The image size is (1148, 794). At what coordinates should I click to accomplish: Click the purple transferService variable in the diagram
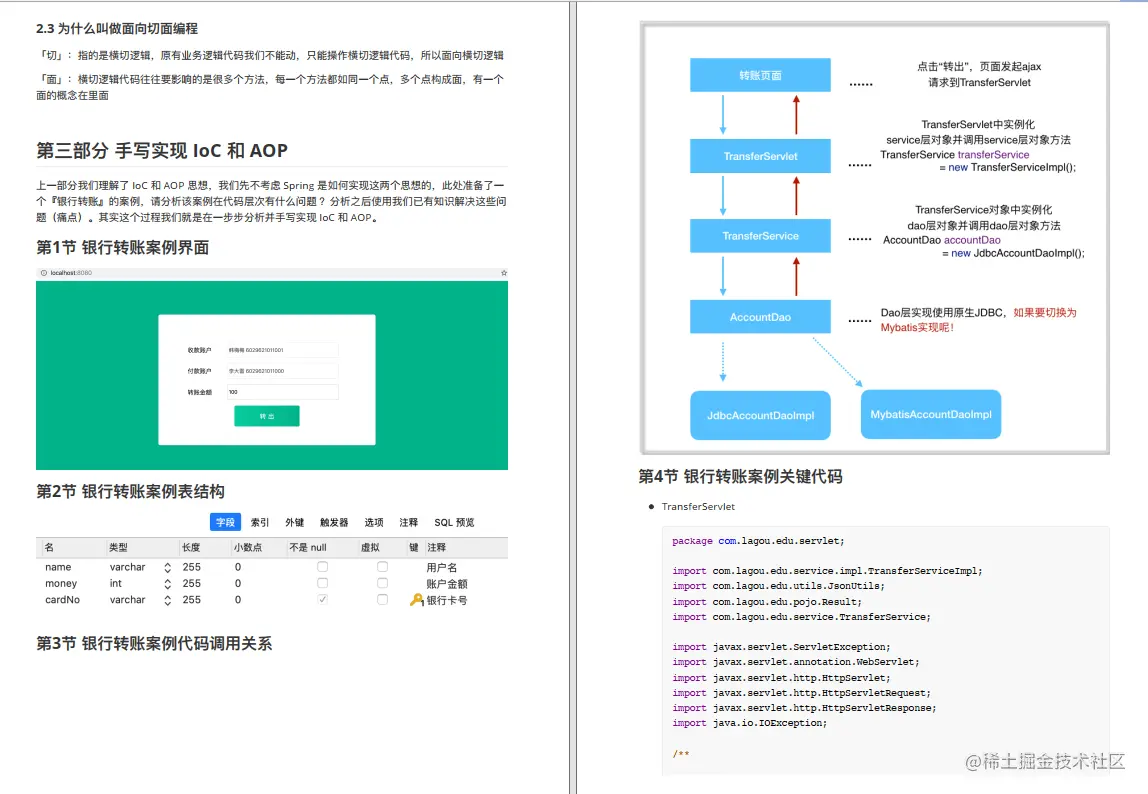(x=993, y=155)
